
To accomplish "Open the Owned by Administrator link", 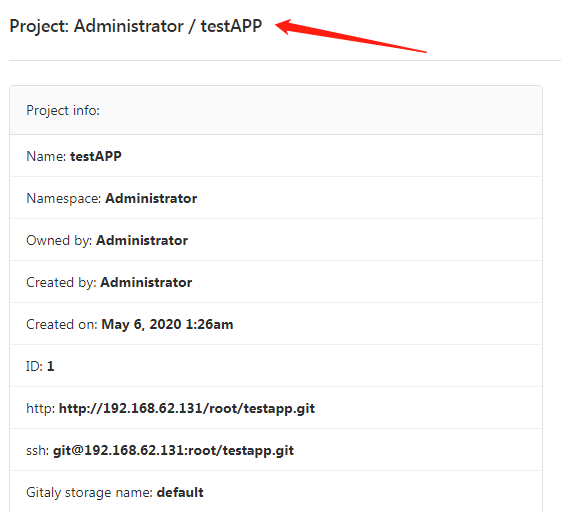I will (x=142, y=240).
